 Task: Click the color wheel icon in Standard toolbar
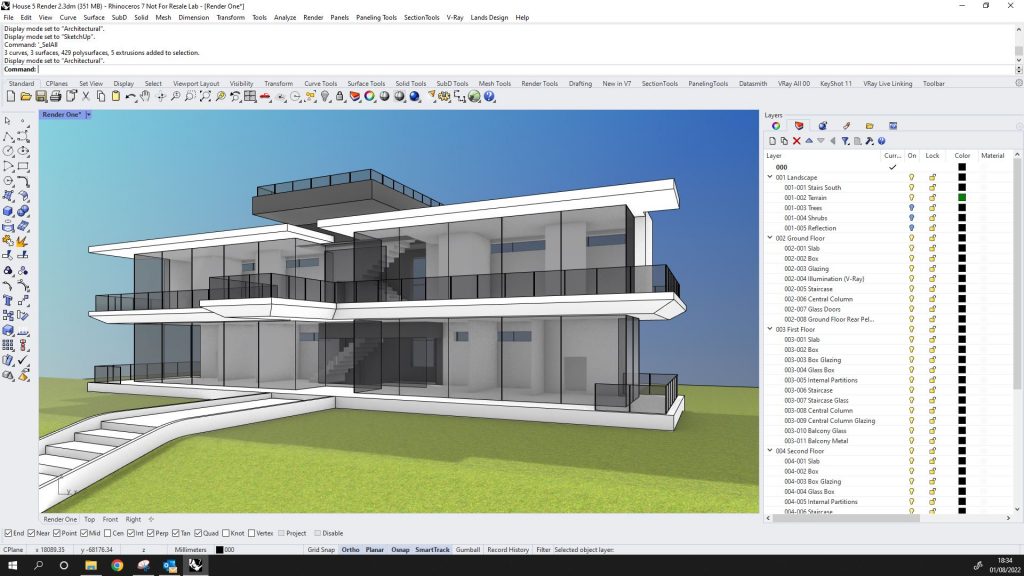370,97
